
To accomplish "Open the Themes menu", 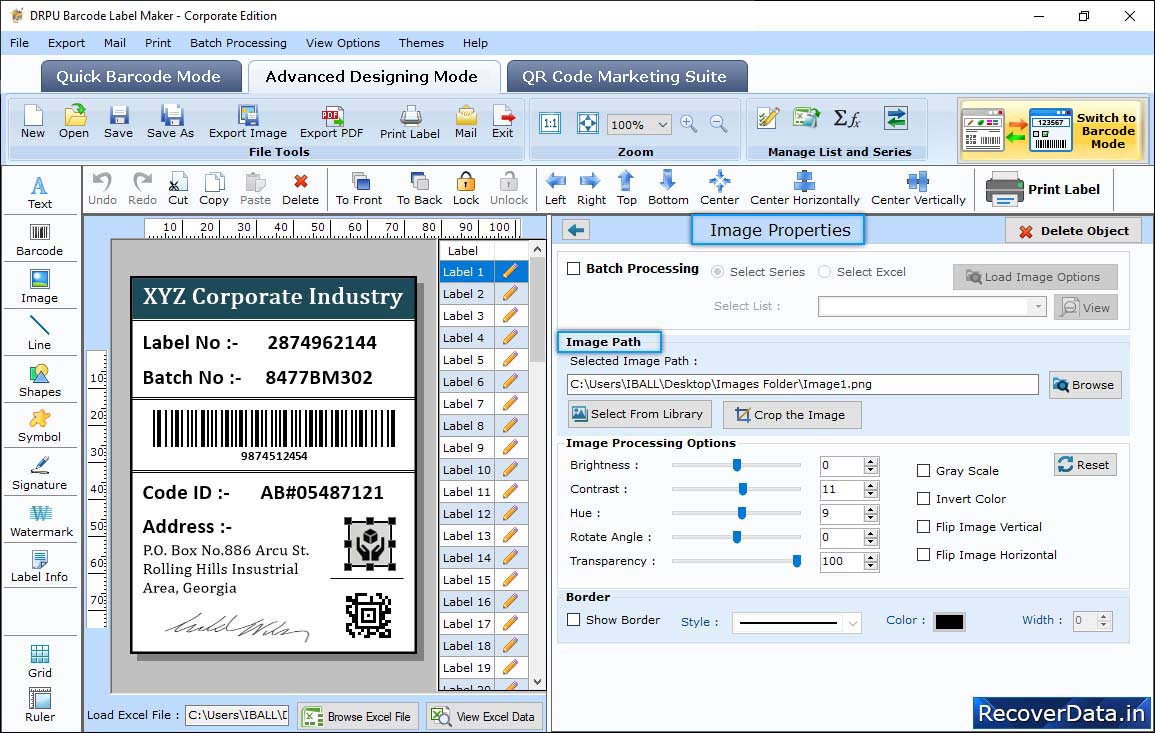I will (x=421, y=43).
